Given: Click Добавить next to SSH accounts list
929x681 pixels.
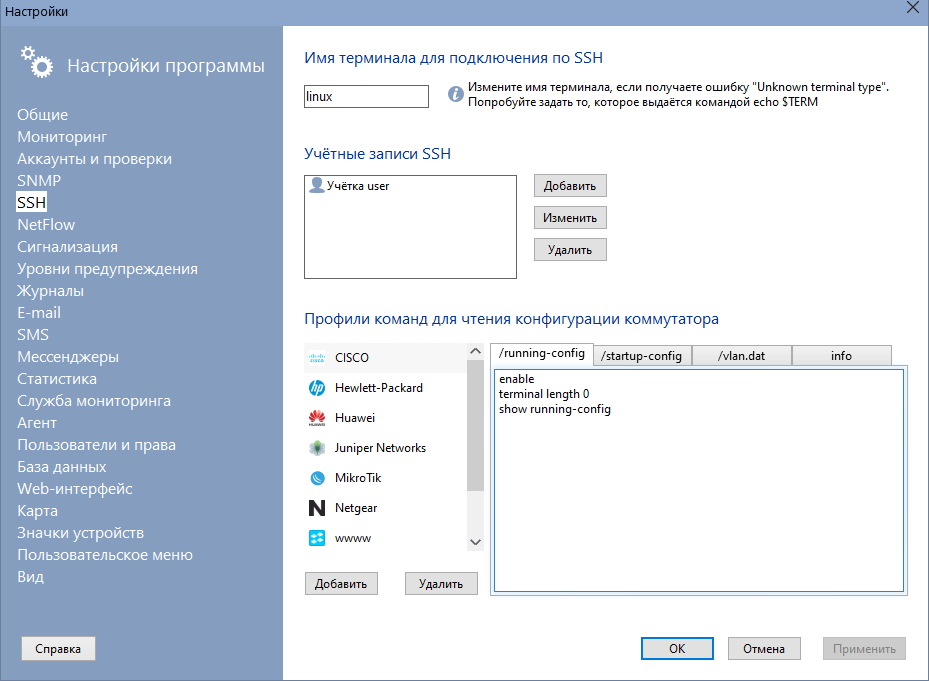Looking at the screenshot, I should [570, 186].
